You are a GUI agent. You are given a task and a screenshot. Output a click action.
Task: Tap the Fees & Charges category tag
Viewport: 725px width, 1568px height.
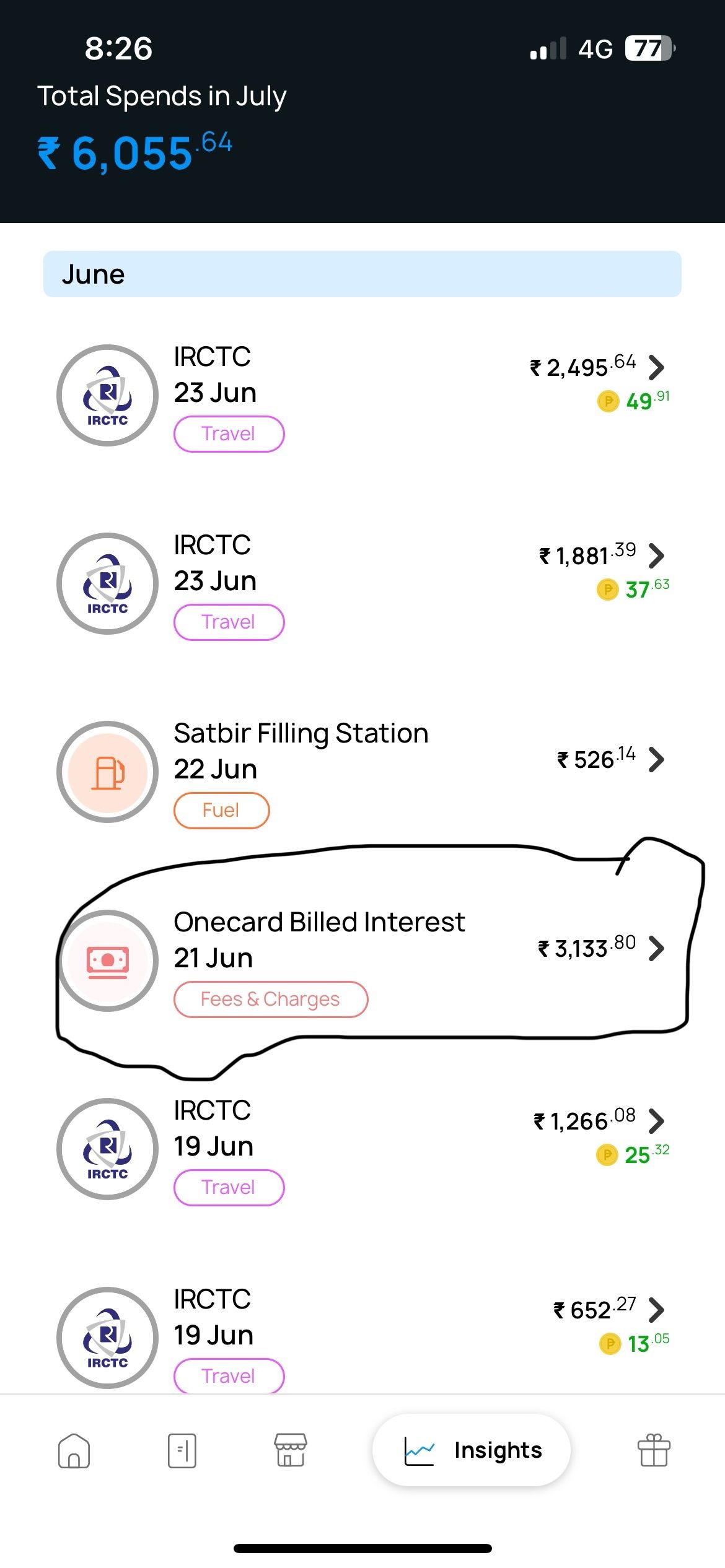point(271,999)
